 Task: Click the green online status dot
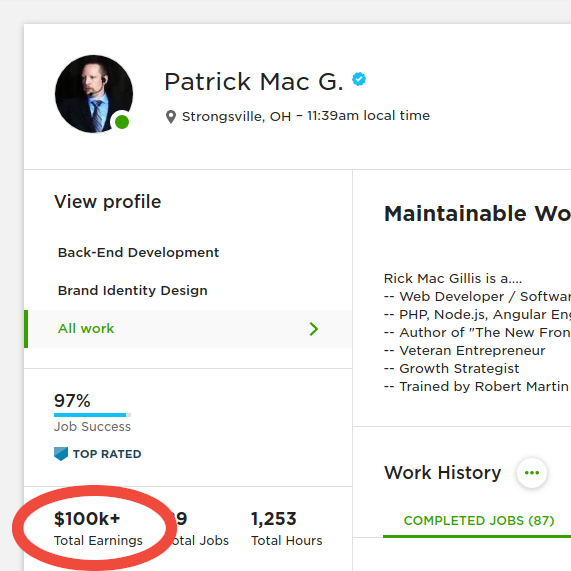click(x=122, y=122)
